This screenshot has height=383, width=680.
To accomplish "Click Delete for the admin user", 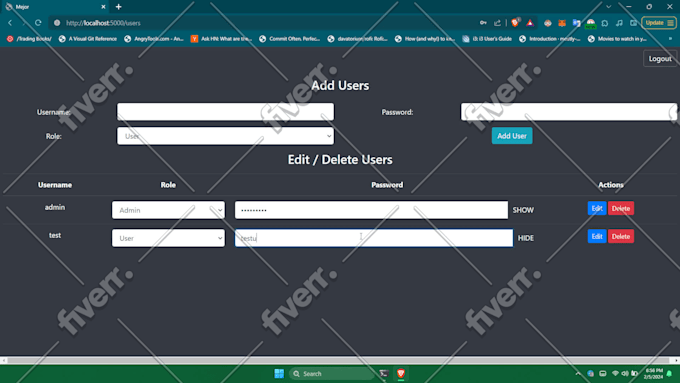I will point(621,208).
